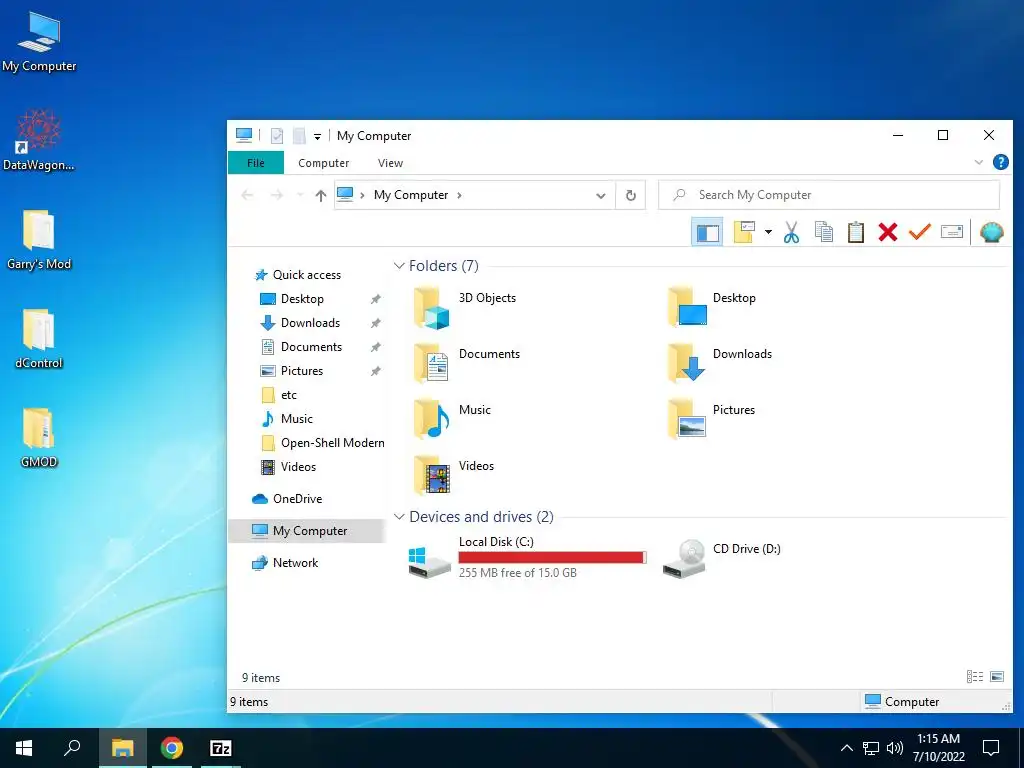The image size is (1024, 768).
Task: Open the View ribbon tab
Action: pos(390,163)
